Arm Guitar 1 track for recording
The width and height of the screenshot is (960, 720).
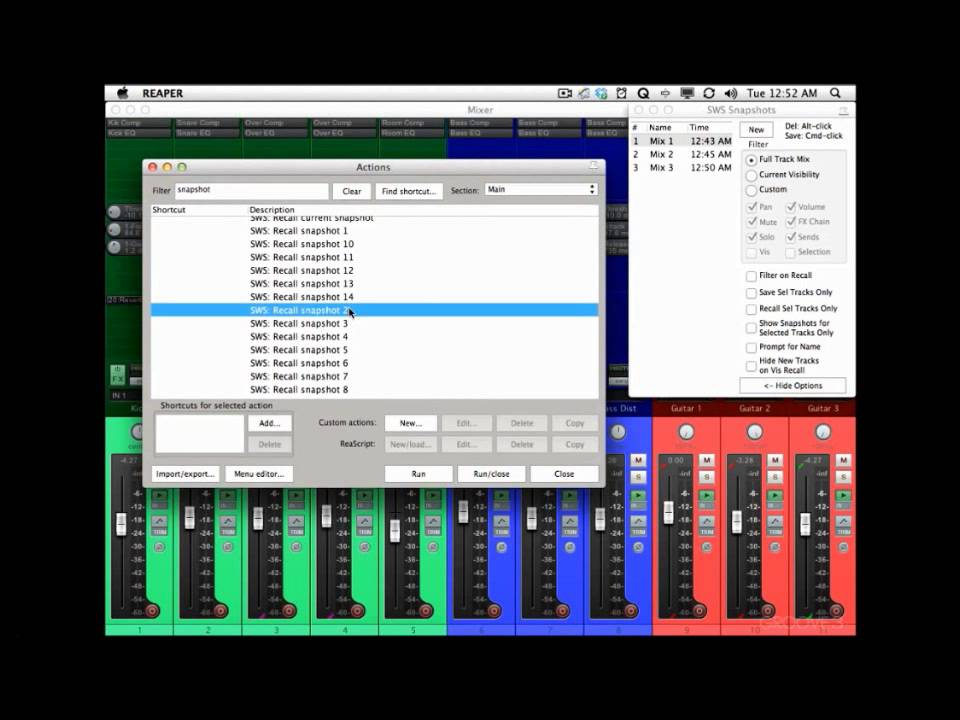click(699, 610)
